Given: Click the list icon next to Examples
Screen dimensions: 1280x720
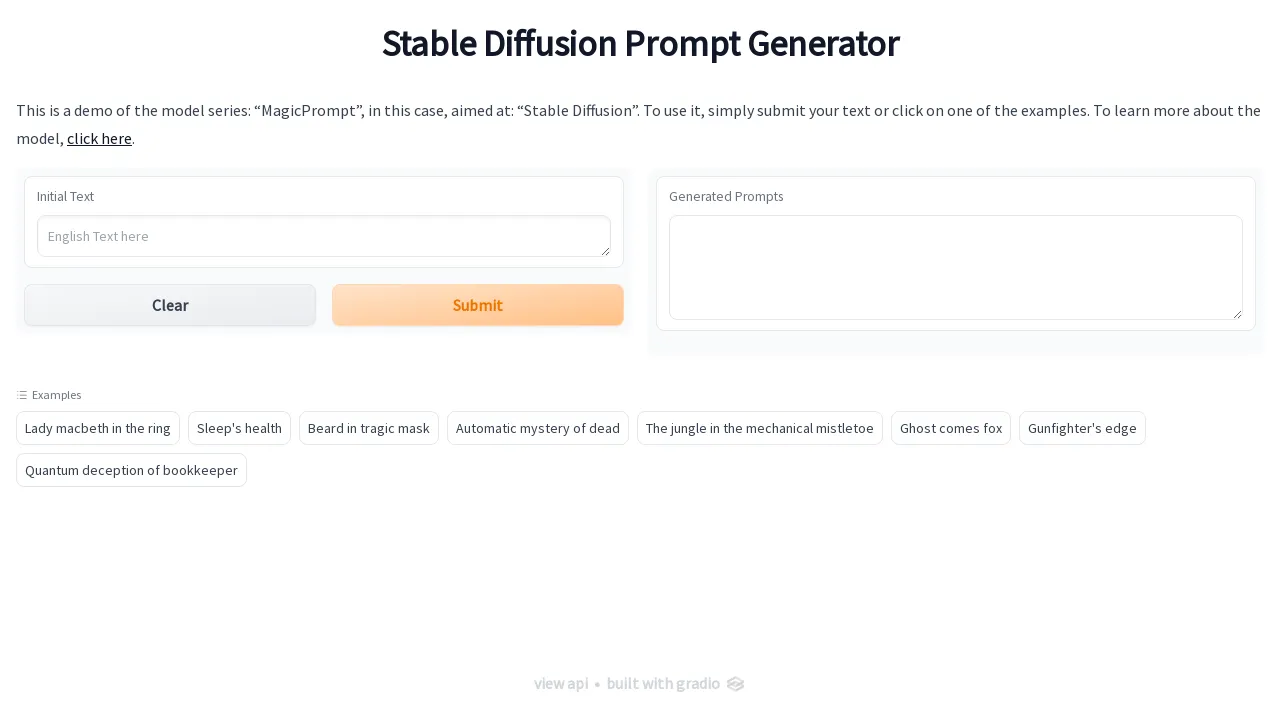Looking at the screenshot, I should tap(20, 394).
